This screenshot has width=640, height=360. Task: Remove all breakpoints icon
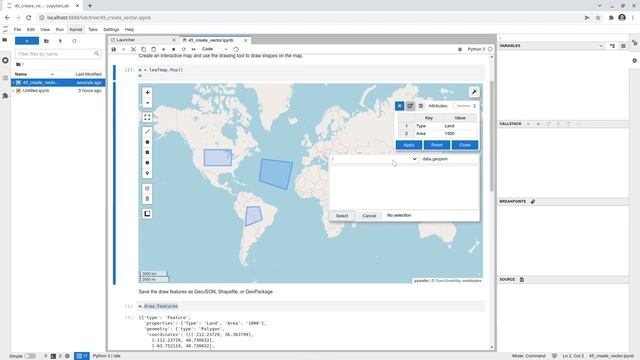[x=533, y=202]
